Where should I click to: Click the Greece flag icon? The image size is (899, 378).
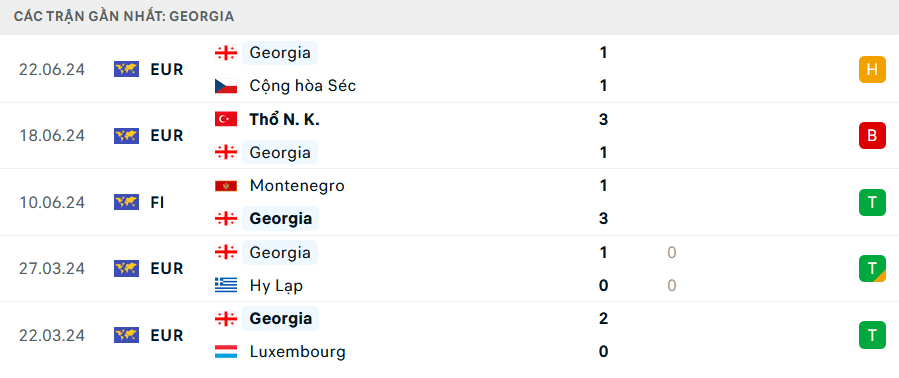tap(226, 285)
